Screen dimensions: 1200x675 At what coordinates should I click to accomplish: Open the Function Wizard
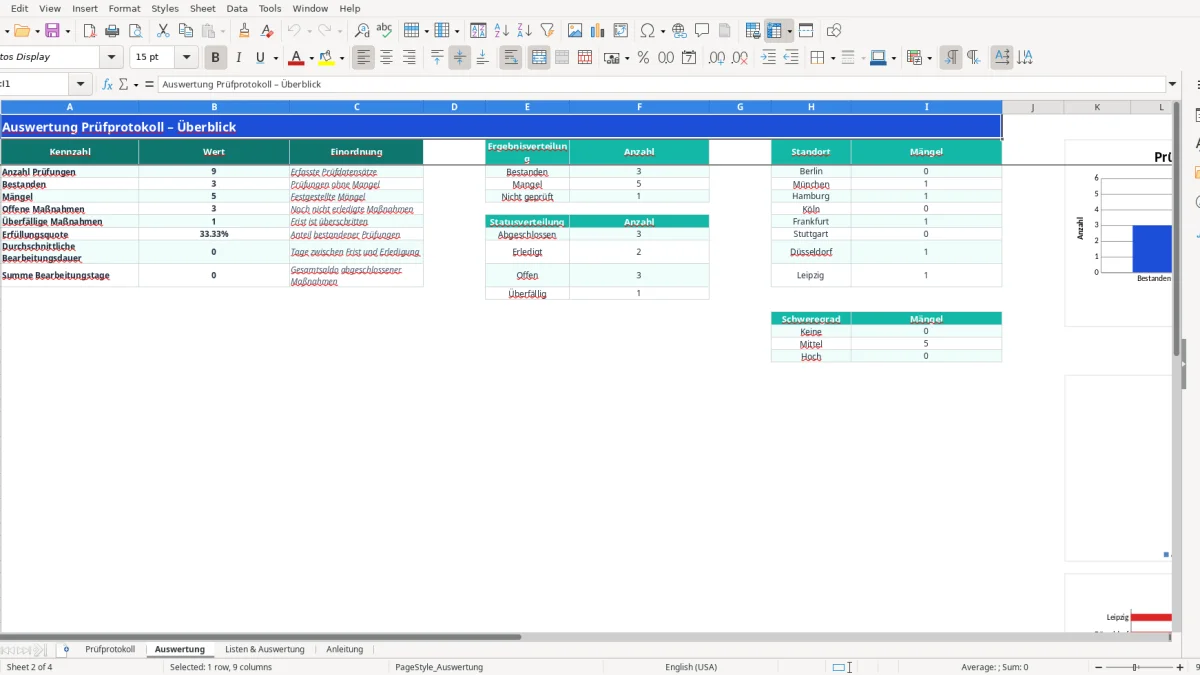pos(108,84)
